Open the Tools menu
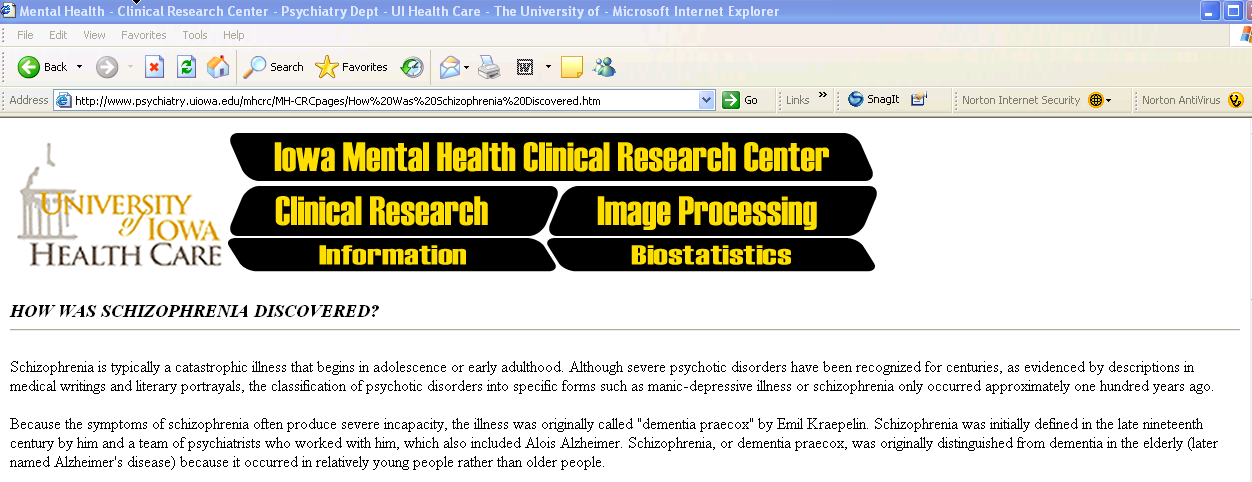 pos(195,35)
